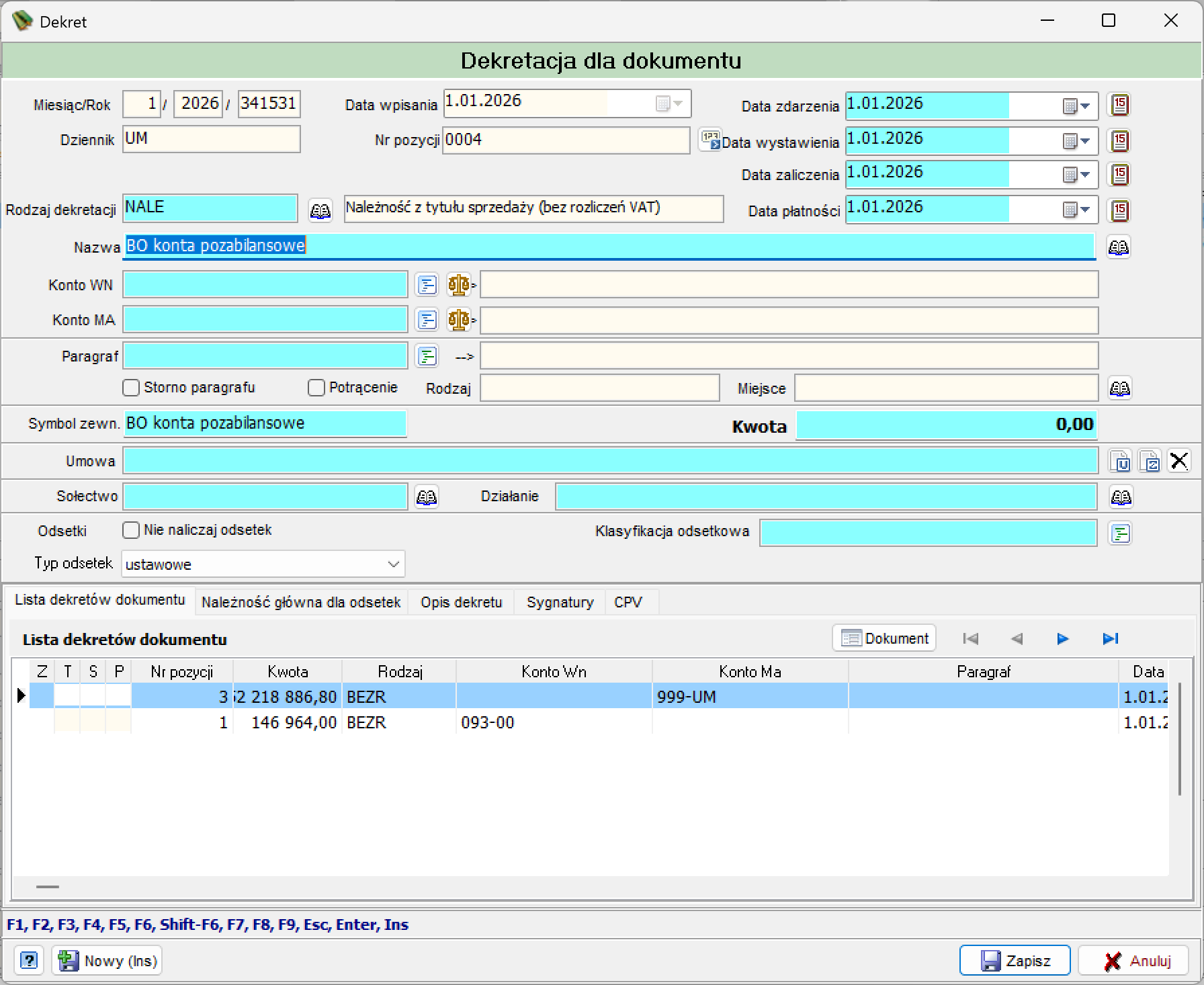Expand the Typ odsetek dropdown
The height and width of the screenshot is (985, 1204).
(394, 564)
